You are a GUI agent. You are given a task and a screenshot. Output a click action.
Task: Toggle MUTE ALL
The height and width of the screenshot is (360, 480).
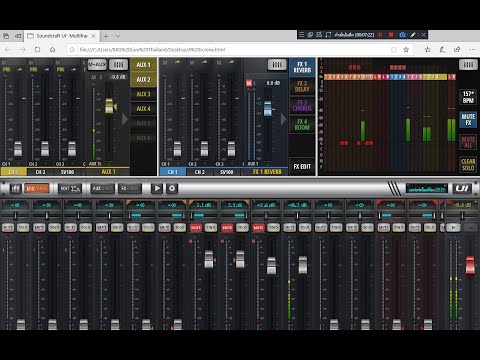(468, 142)
